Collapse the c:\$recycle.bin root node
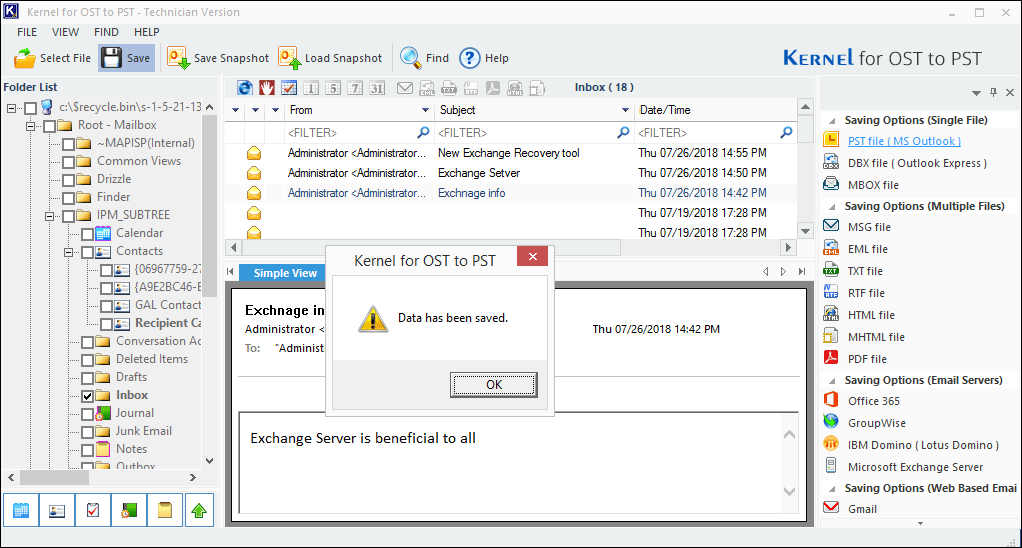 [12, 108]
